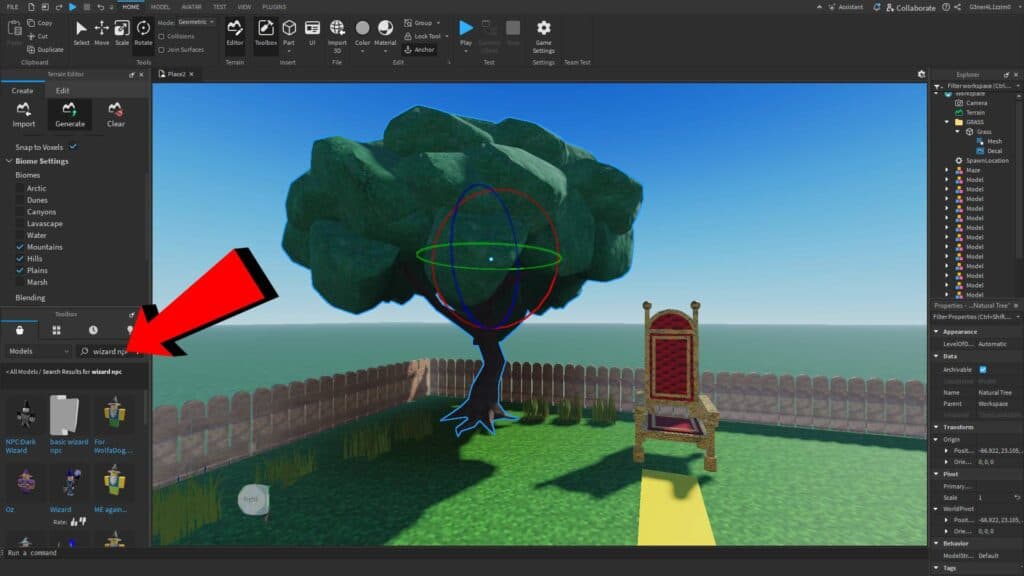Toggle Anchor on the selection
The image size is (1024, 576).
419,50
